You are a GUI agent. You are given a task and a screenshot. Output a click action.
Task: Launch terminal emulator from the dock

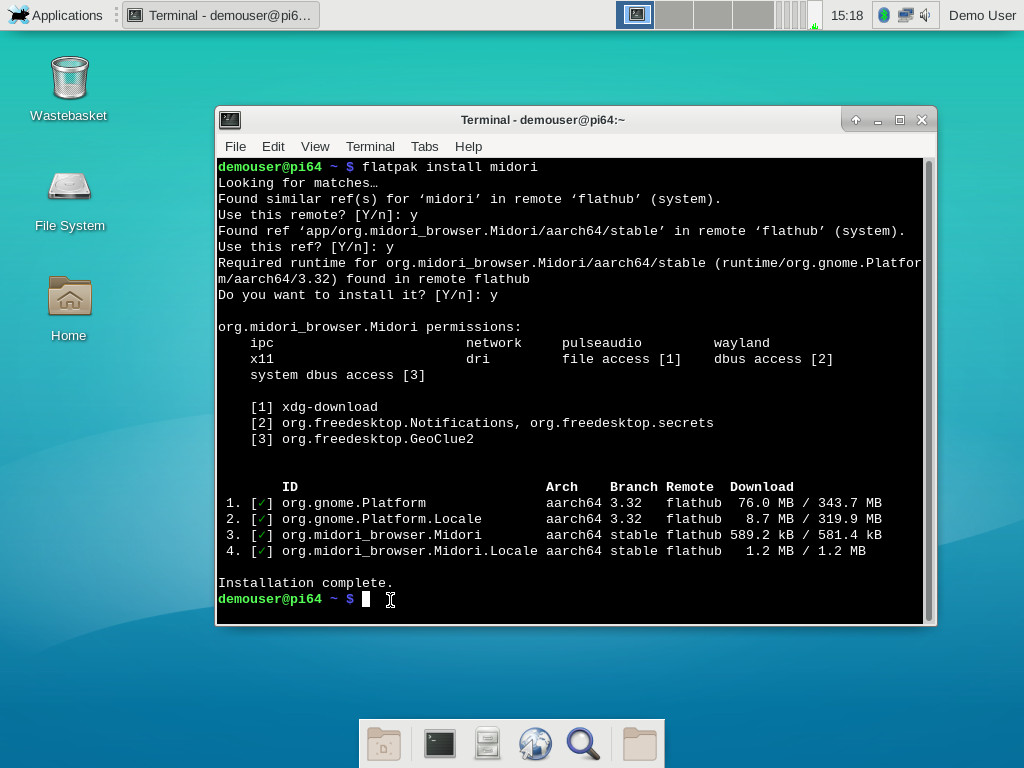pos(440,743)
